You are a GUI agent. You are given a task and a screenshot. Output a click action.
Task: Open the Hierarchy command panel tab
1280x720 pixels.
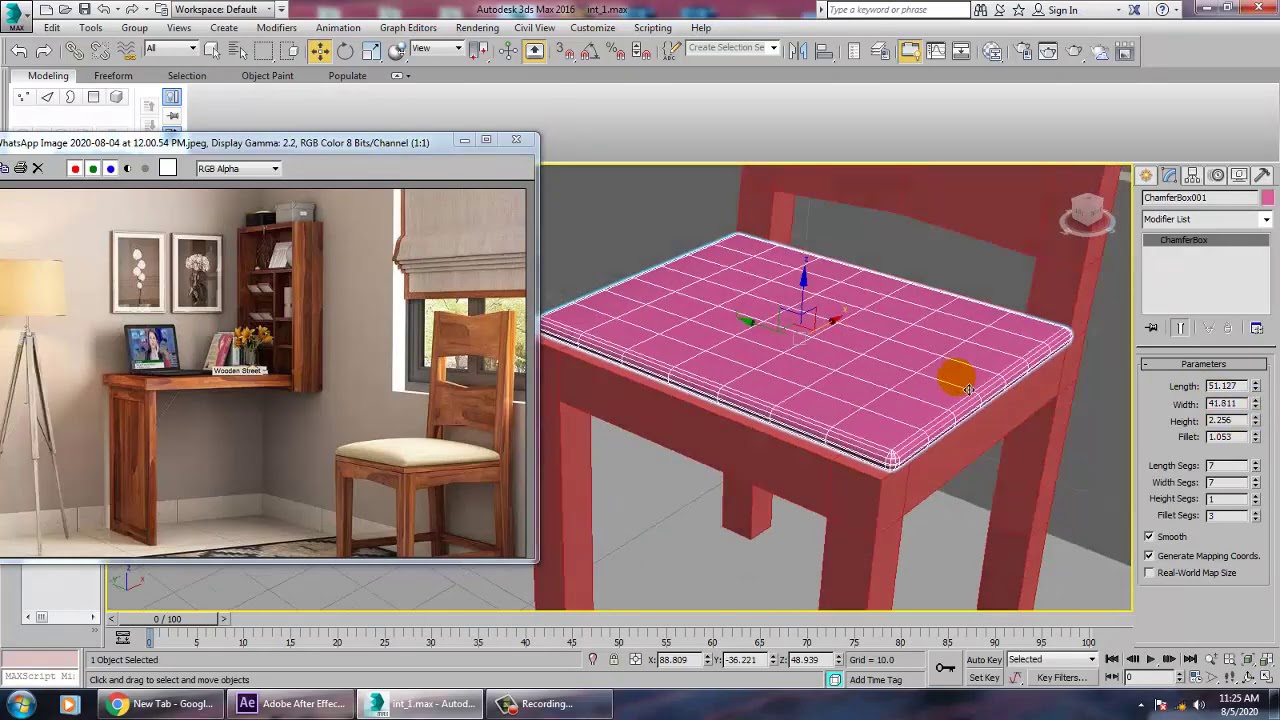click(1193, 176)
